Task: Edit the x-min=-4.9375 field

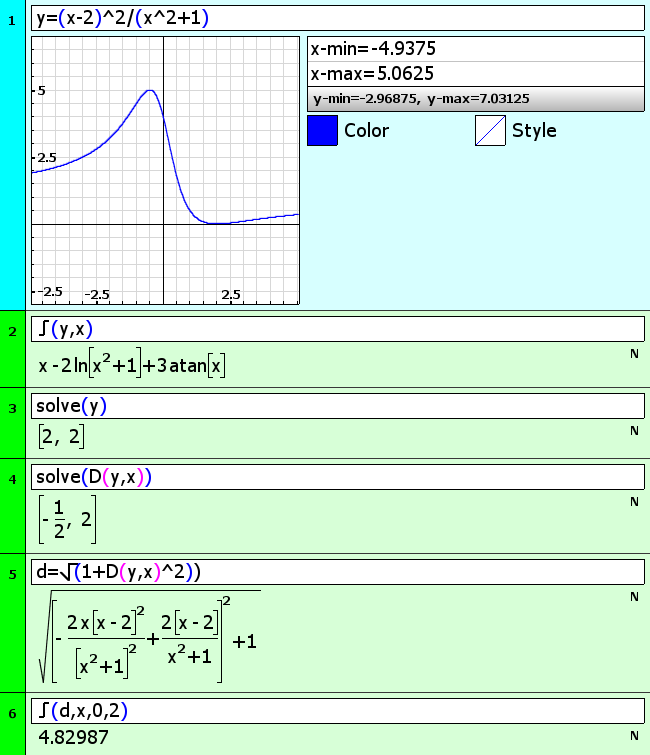Action: [475, 50]
